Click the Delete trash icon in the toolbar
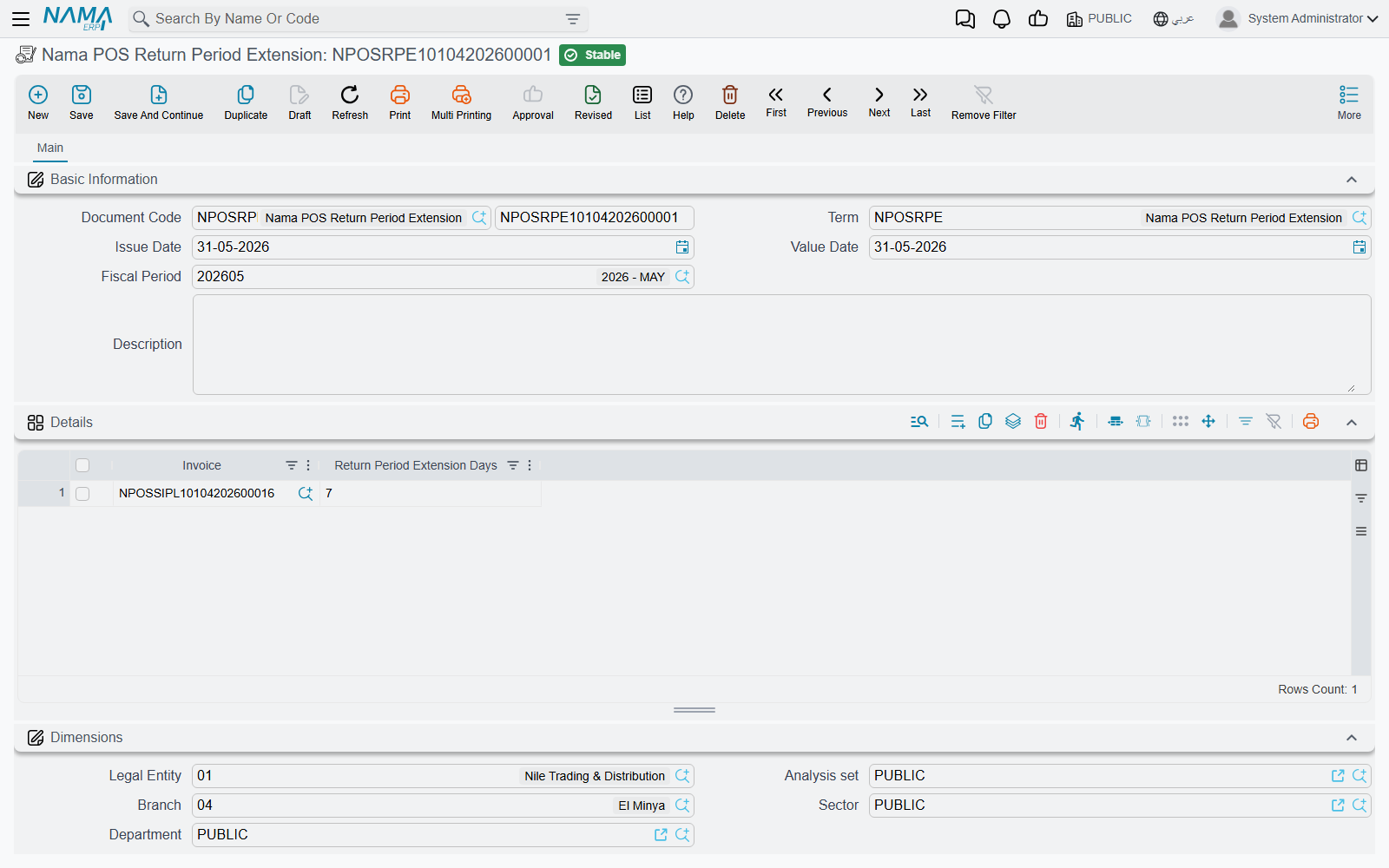Screen dimensions: 1389x868 (730, 95)
